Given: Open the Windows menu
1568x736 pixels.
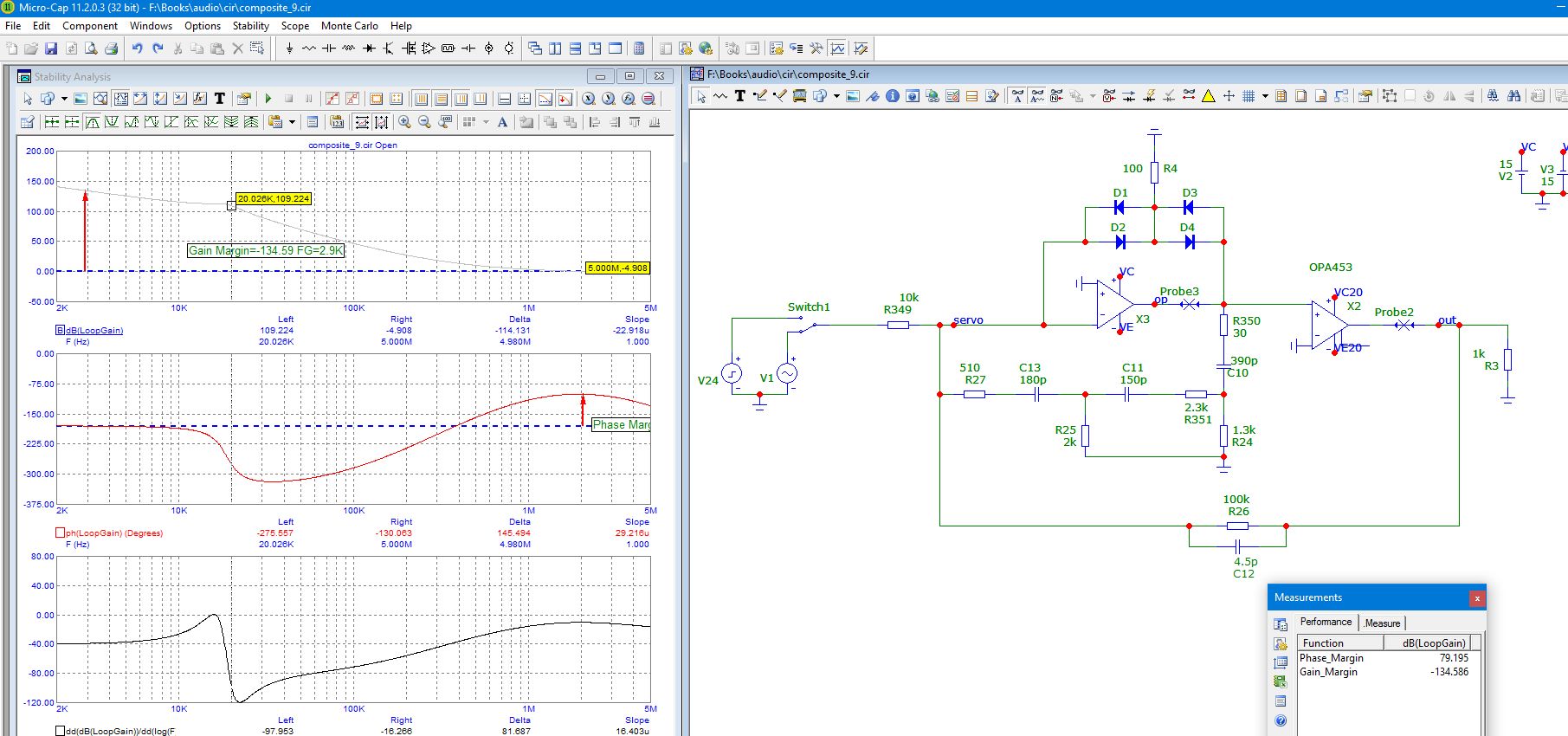Looking at the screenshot, I should tap(152, 26).
